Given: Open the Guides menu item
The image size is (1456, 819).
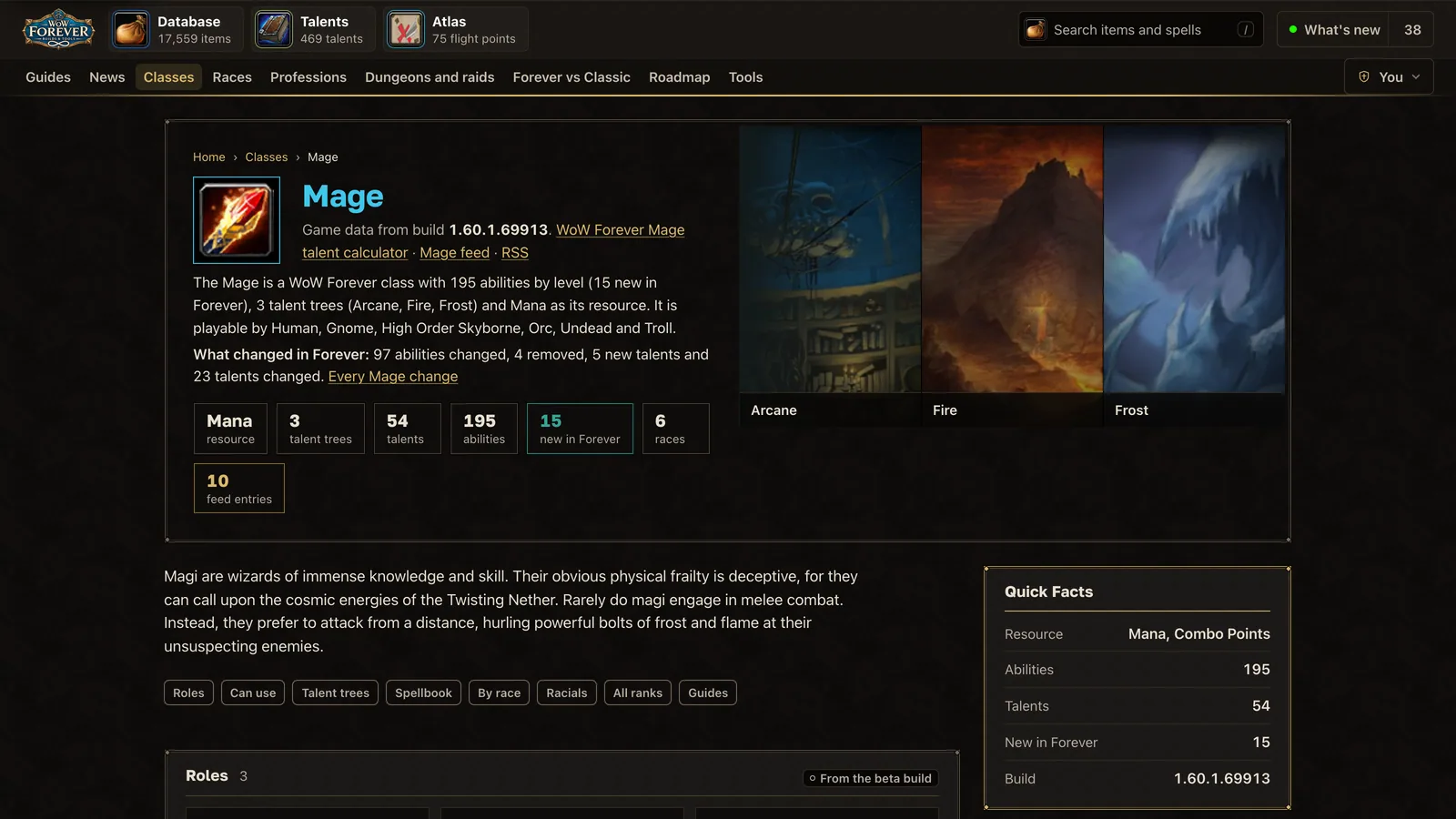Looking at the screenshot, I should 48,77.
